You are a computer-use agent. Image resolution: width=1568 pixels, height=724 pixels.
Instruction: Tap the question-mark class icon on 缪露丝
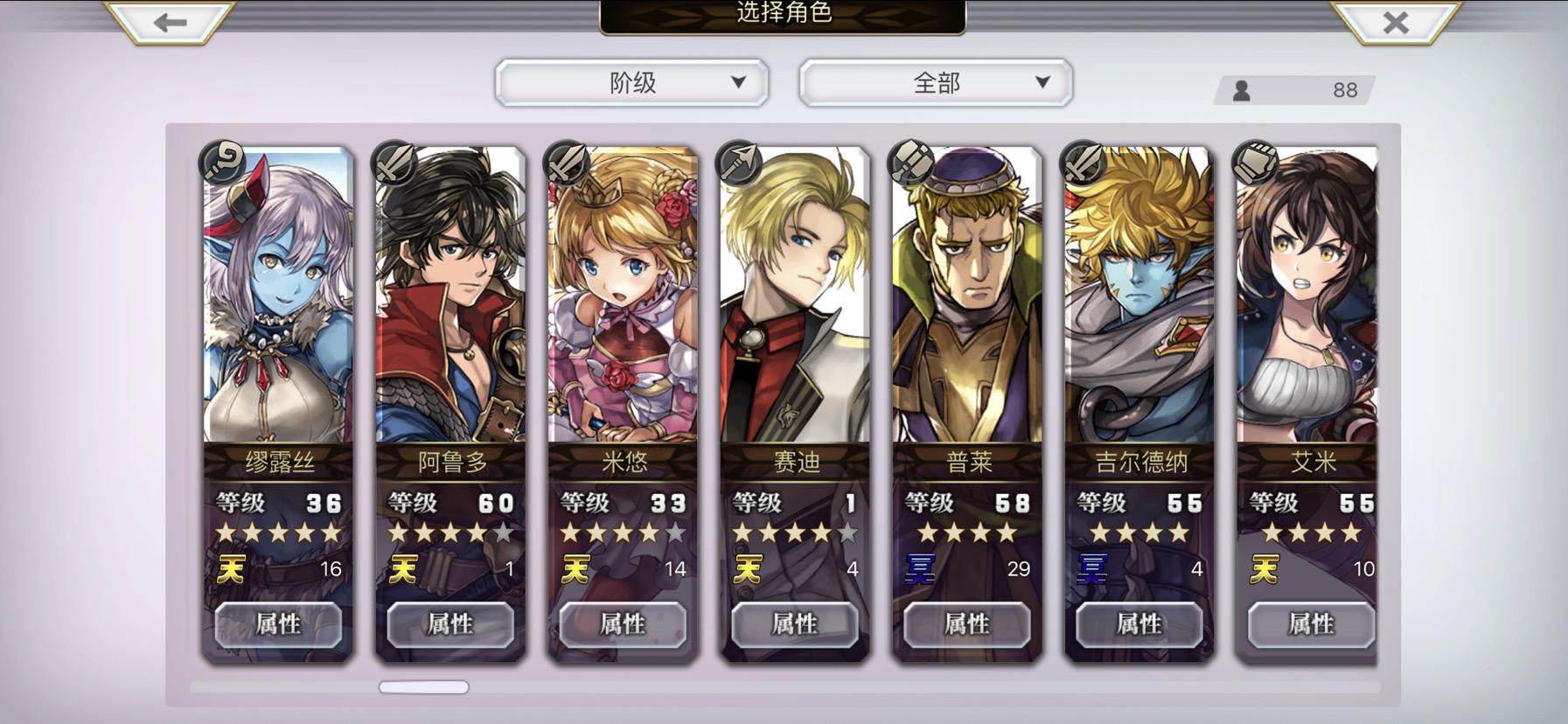pyautogui.click(x=224, y=162)
